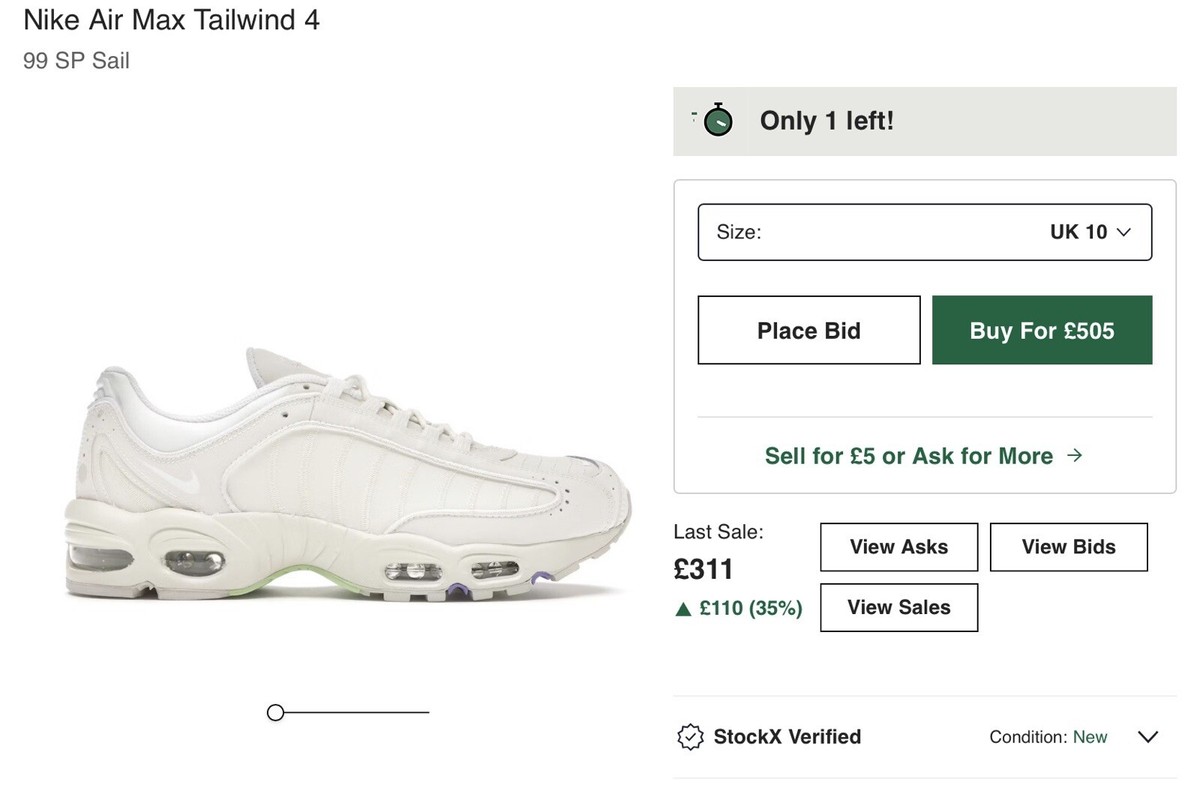Click the Condition: New link

click(1048, 737)
